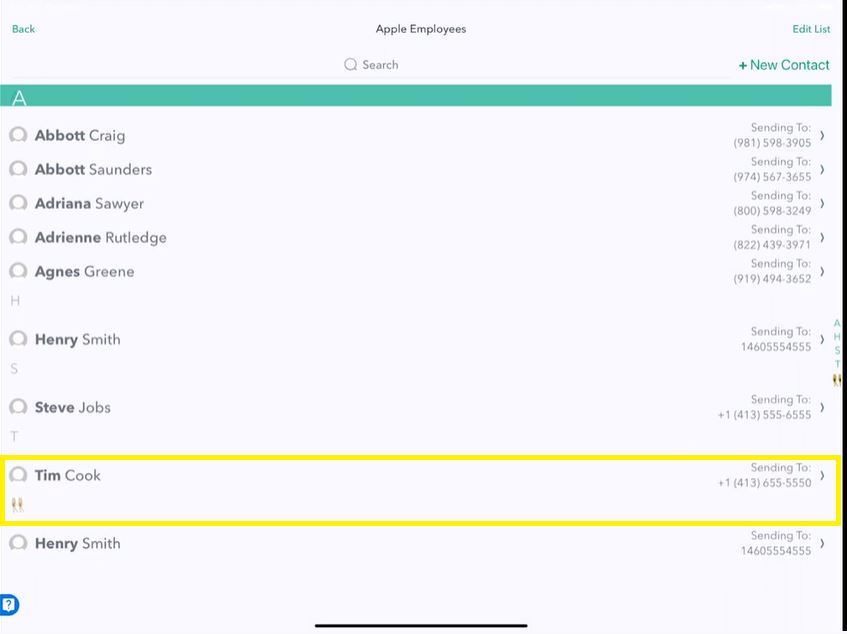This screenshot has height=634, width=847.
Task: Click the champagne glasses emoji under Tim Cook
Action: click(x=16, y=504)
